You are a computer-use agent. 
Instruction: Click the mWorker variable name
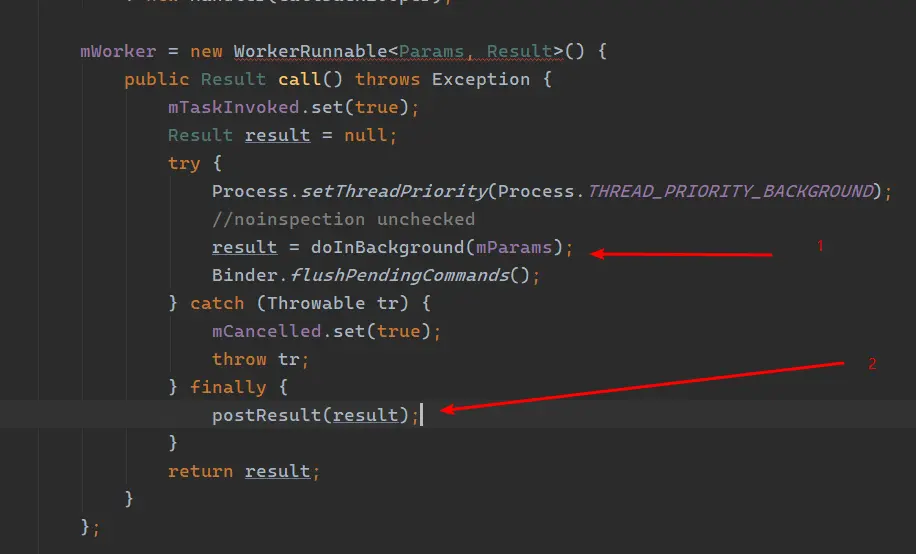[118, 51]
